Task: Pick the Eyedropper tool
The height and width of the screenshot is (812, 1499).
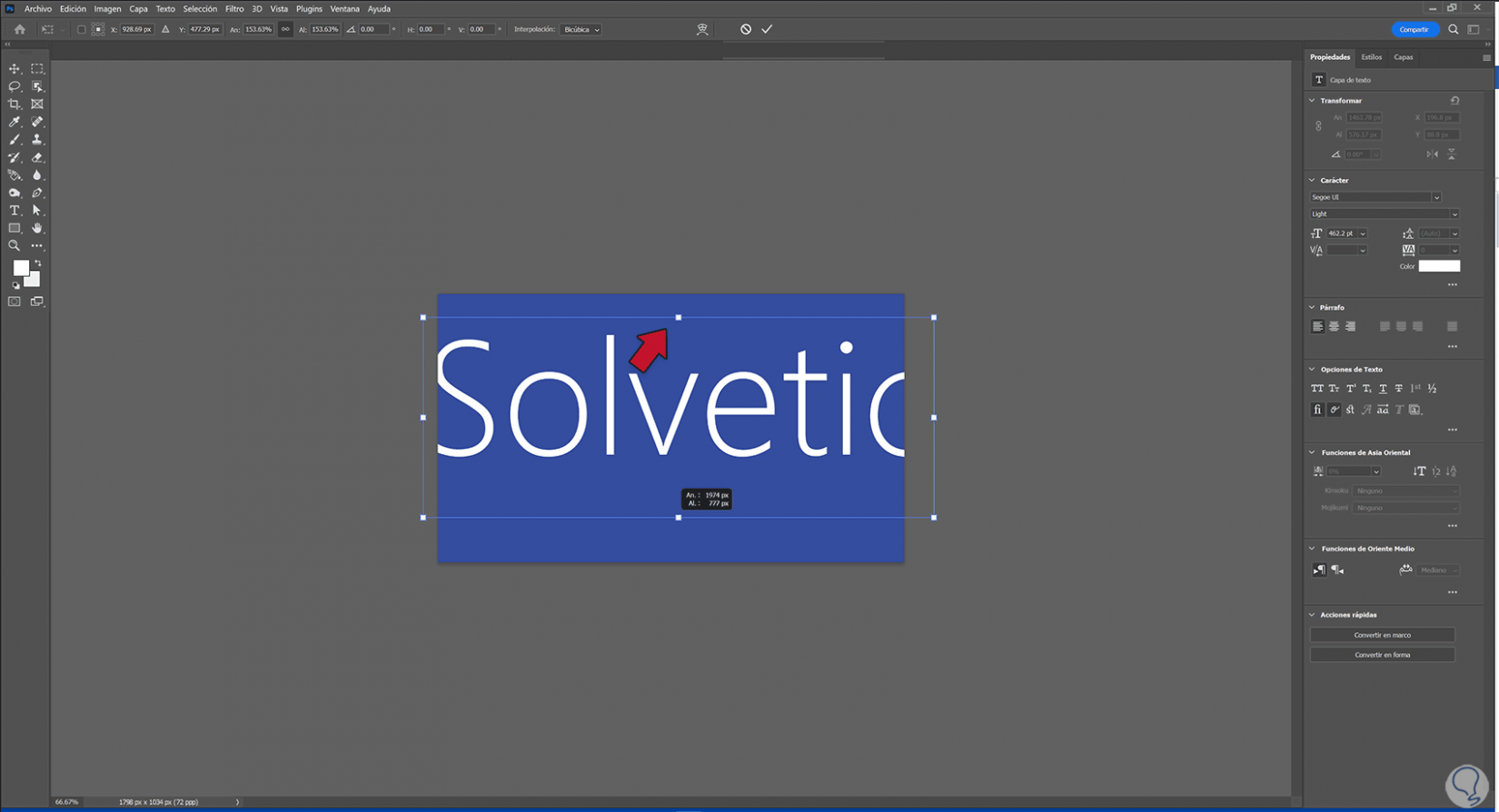Action: (x=15, y=122)
